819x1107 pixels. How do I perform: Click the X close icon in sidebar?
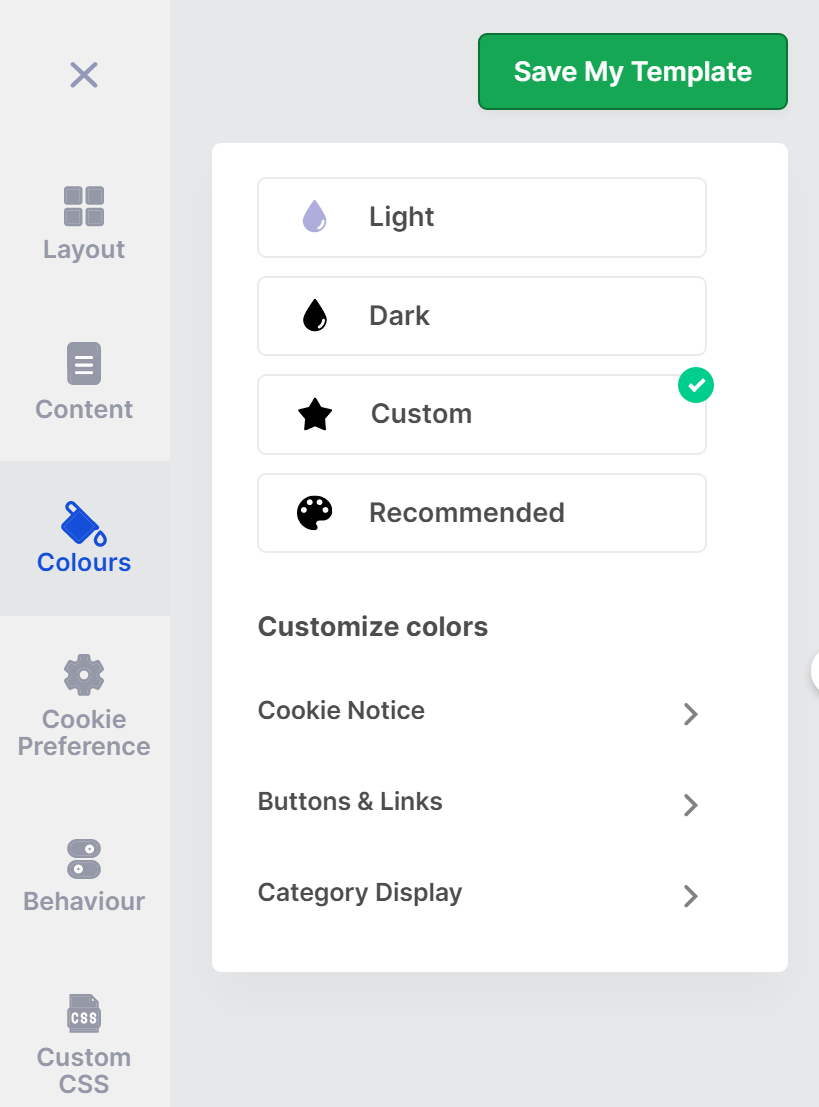84,75
